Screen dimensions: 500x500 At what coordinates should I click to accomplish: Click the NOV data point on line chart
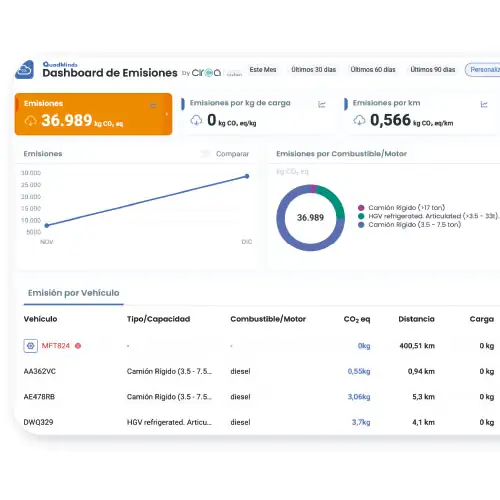pos(47,226)
